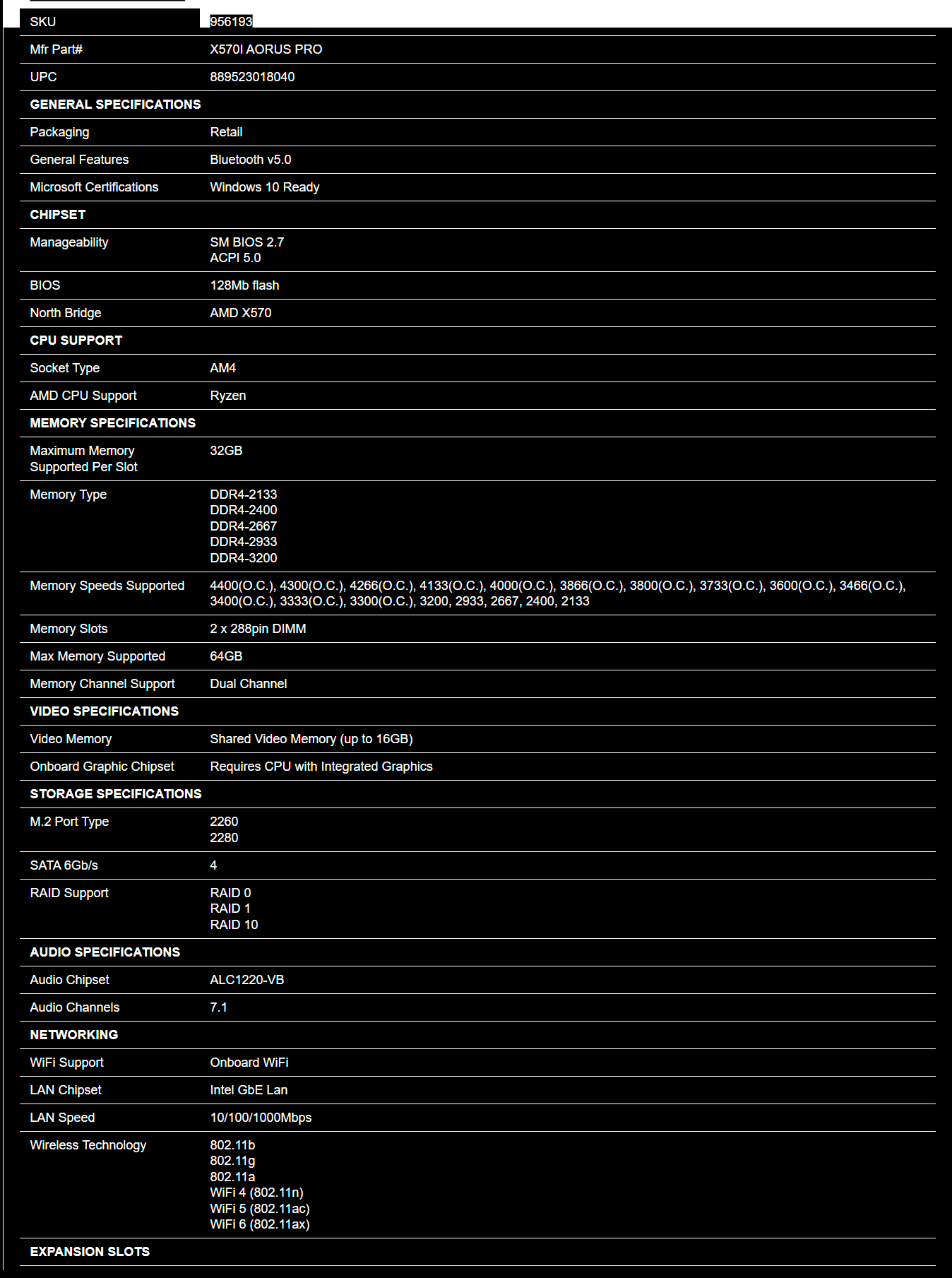The height and width of the screenshot is (1278, 952).
Task: Click the EXPANSION SLOTS heading
Action: pyautogui.click(x=90, y=1252)
